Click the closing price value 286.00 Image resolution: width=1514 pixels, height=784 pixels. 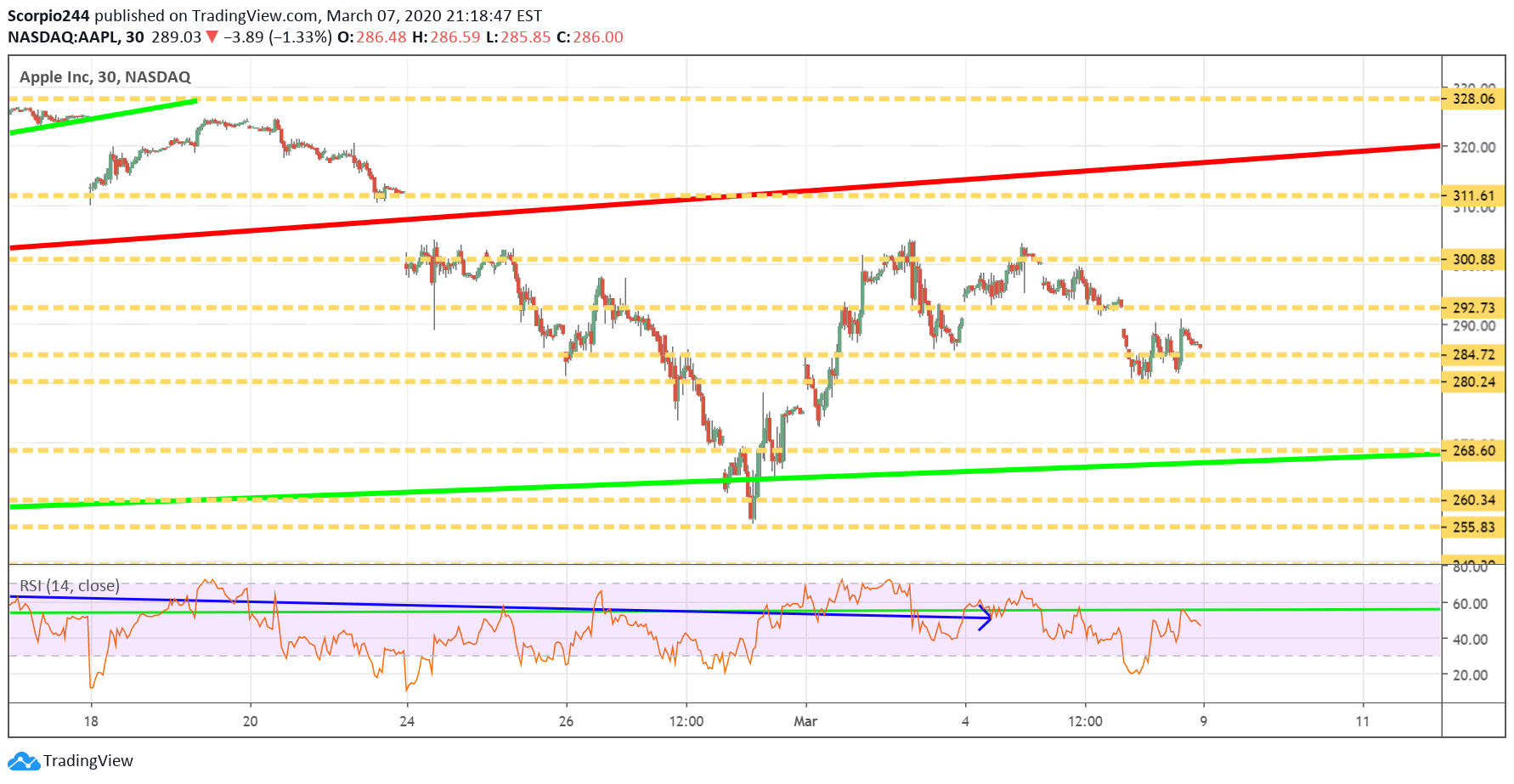[598, 37]
